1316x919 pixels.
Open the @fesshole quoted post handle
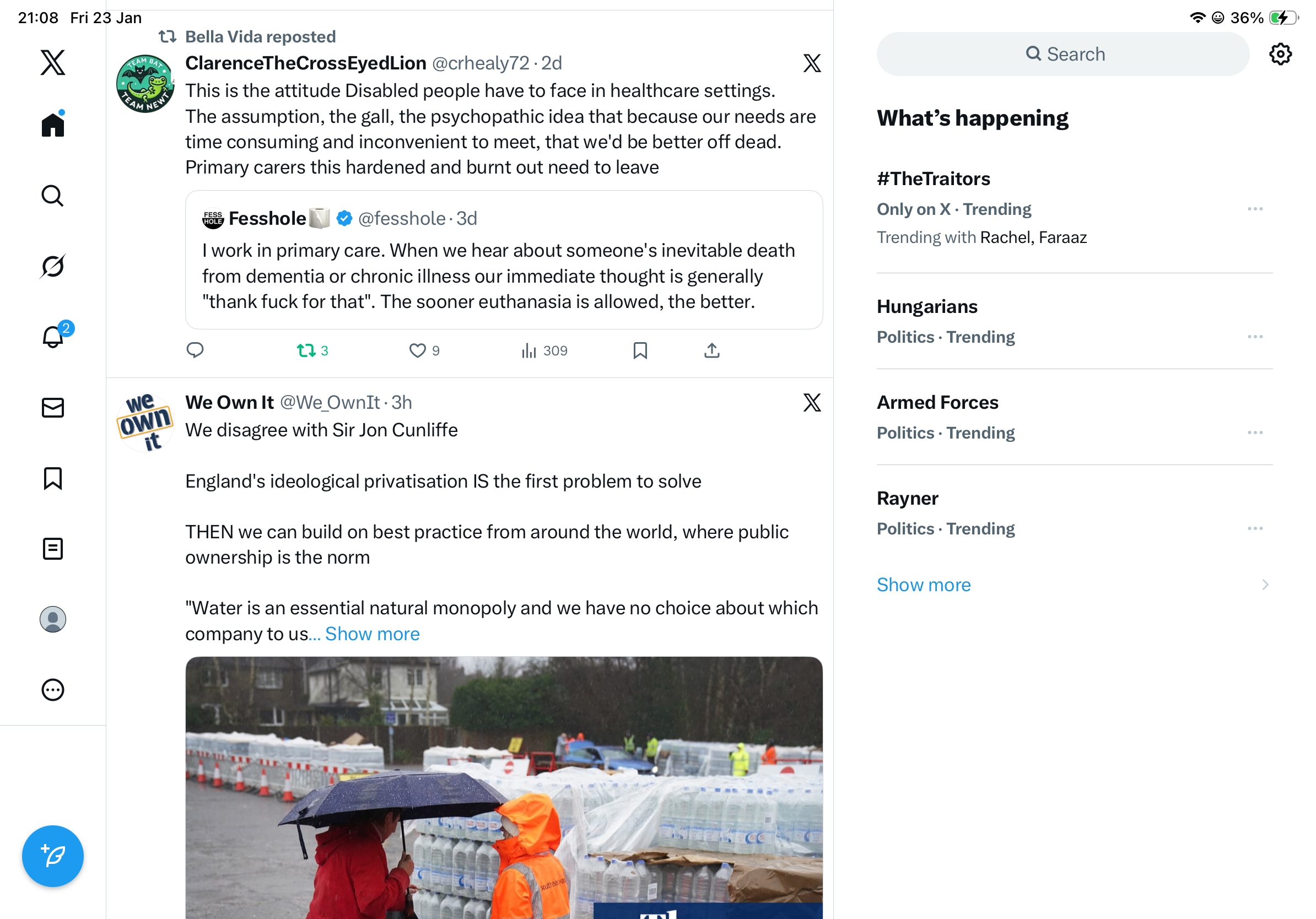[402, 218]
